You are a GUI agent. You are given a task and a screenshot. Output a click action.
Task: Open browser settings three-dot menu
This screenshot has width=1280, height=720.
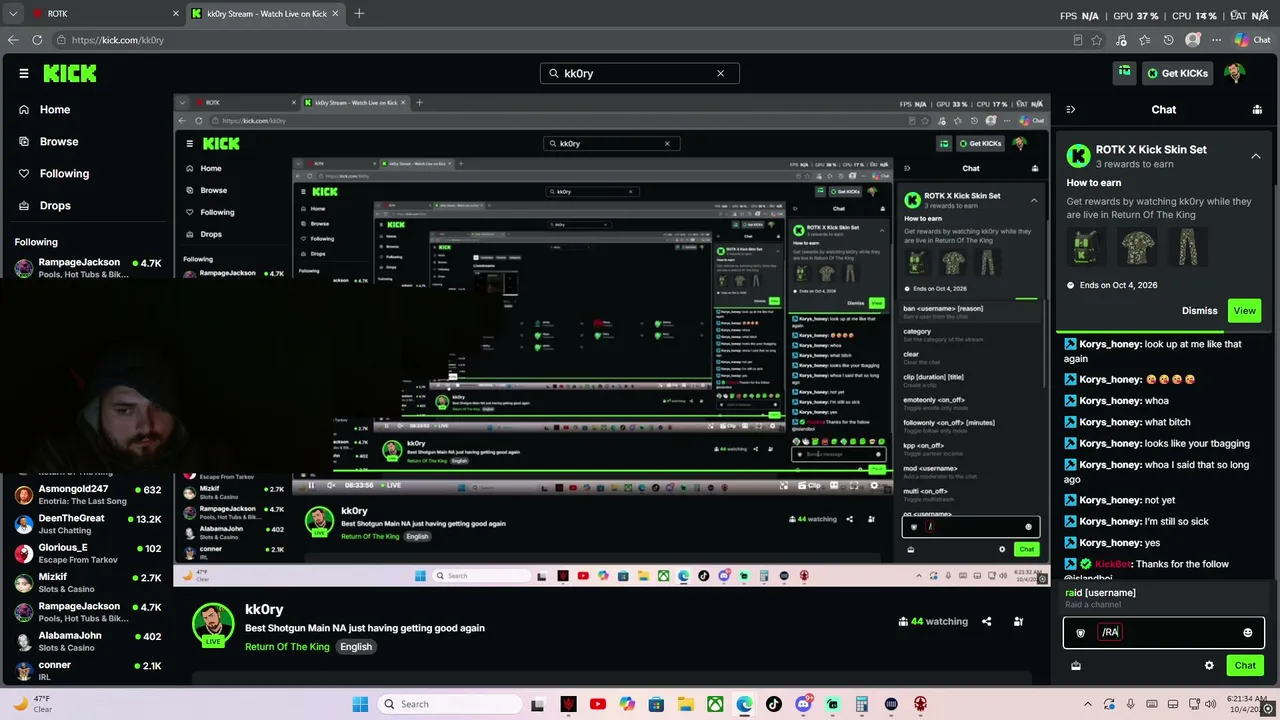pos(1216,40)
